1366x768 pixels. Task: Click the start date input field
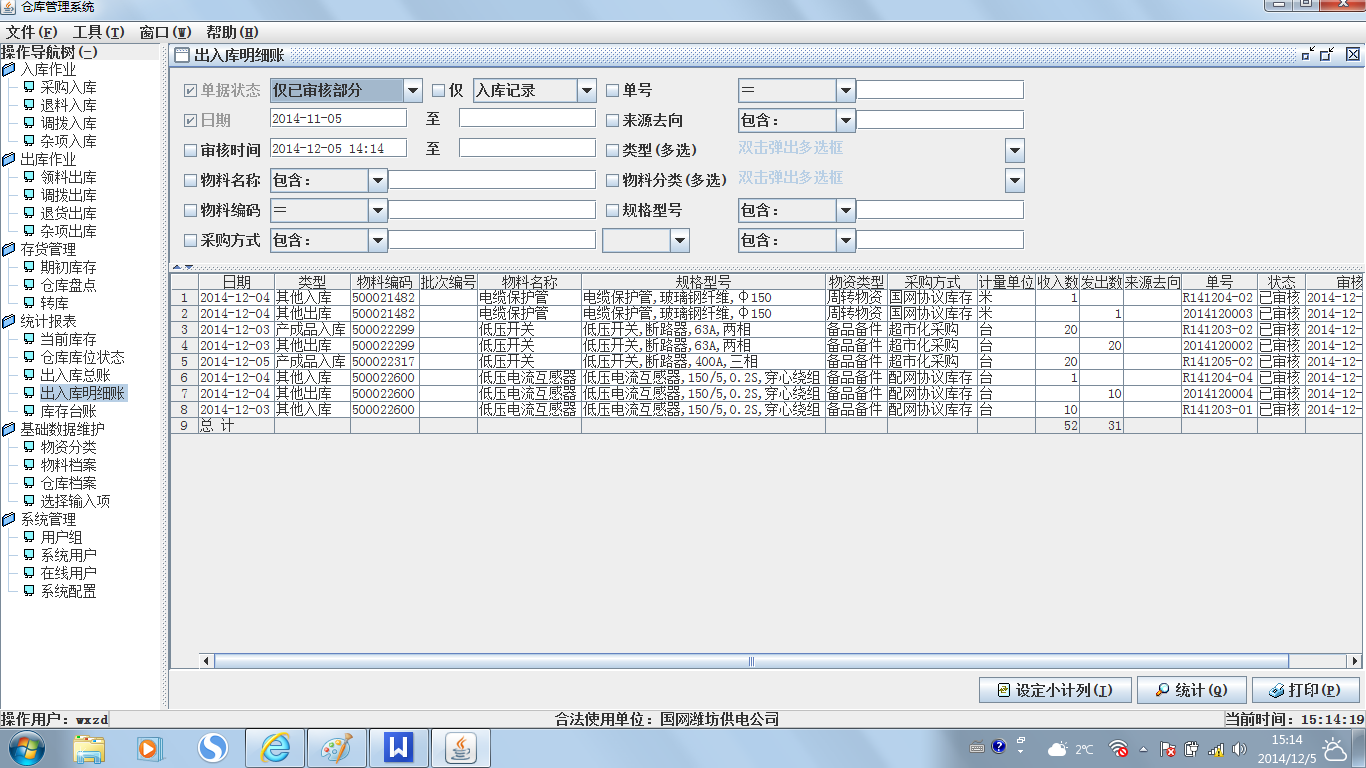click(x=338, y=118)
